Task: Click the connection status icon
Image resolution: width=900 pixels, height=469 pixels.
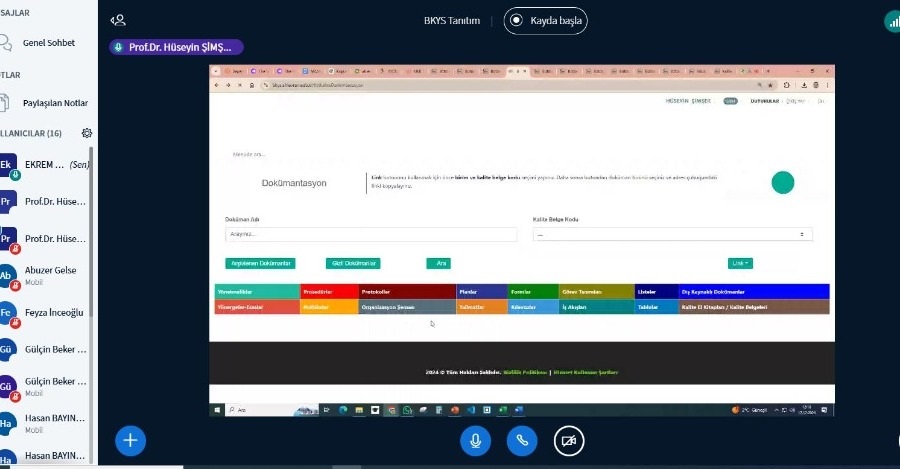Action: 891,20
